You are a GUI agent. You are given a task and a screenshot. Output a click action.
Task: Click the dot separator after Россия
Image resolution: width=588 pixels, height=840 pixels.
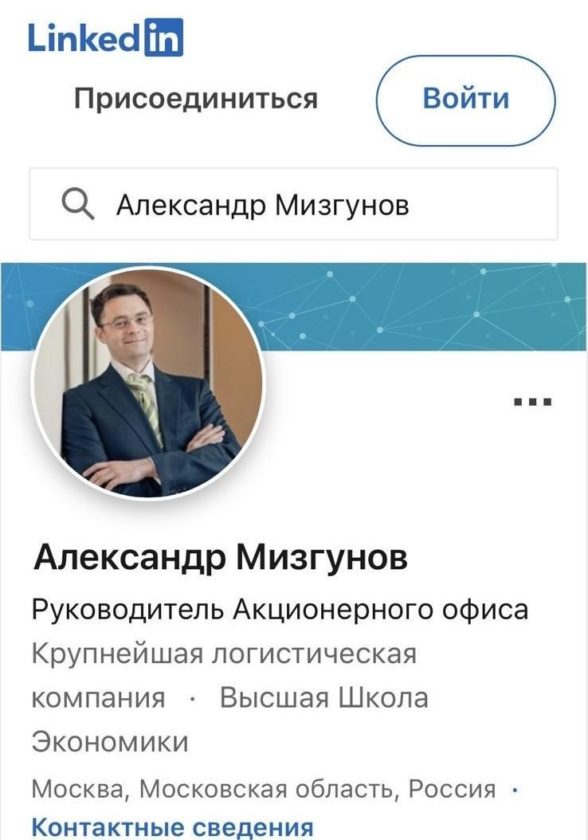pos(515,790)
